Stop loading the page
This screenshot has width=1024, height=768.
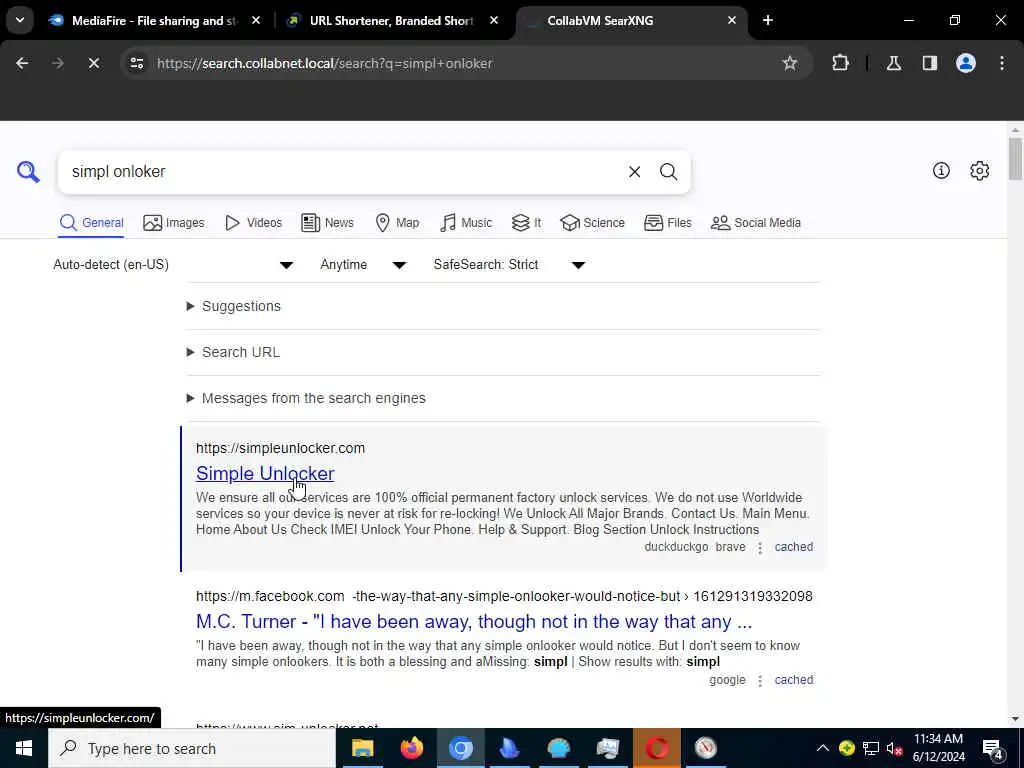click(93, 63)
